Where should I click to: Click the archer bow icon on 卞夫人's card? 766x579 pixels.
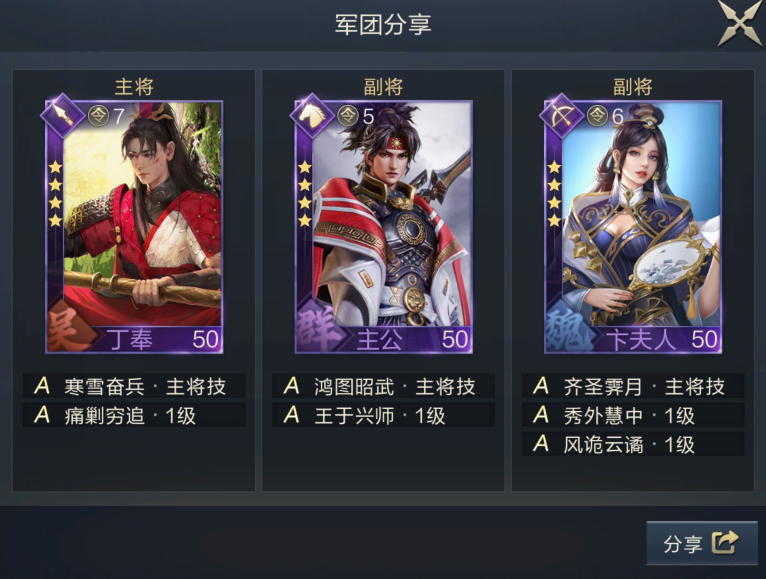561,115
